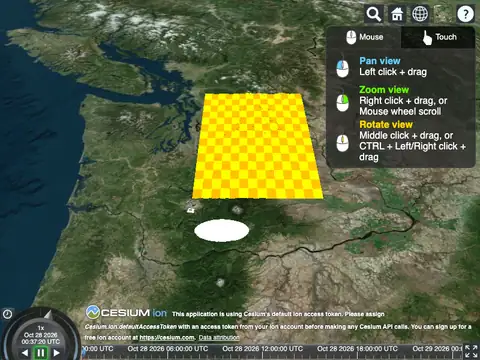Click the 1x speed label

(41, 328)
